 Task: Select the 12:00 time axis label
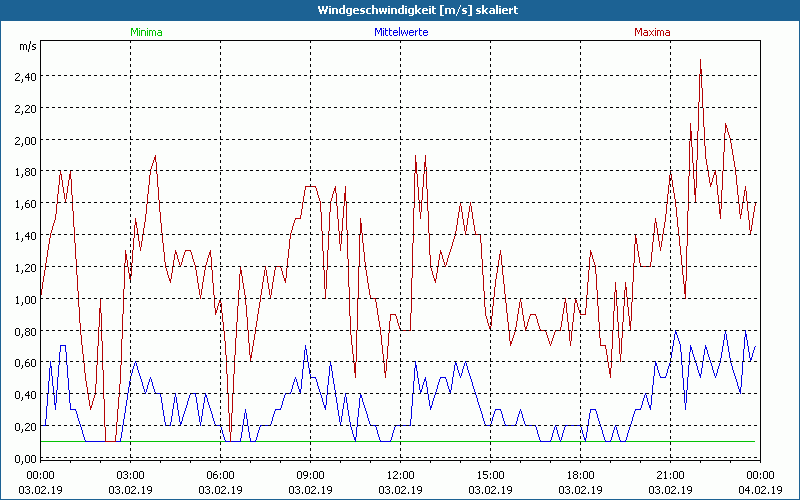tap(401, 475)
